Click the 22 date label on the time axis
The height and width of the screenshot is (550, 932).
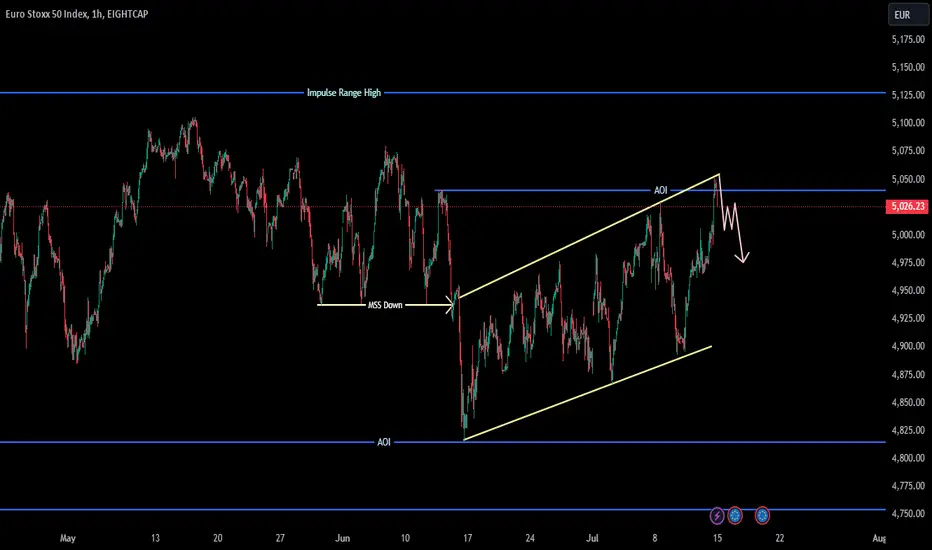tap(780, 538)
